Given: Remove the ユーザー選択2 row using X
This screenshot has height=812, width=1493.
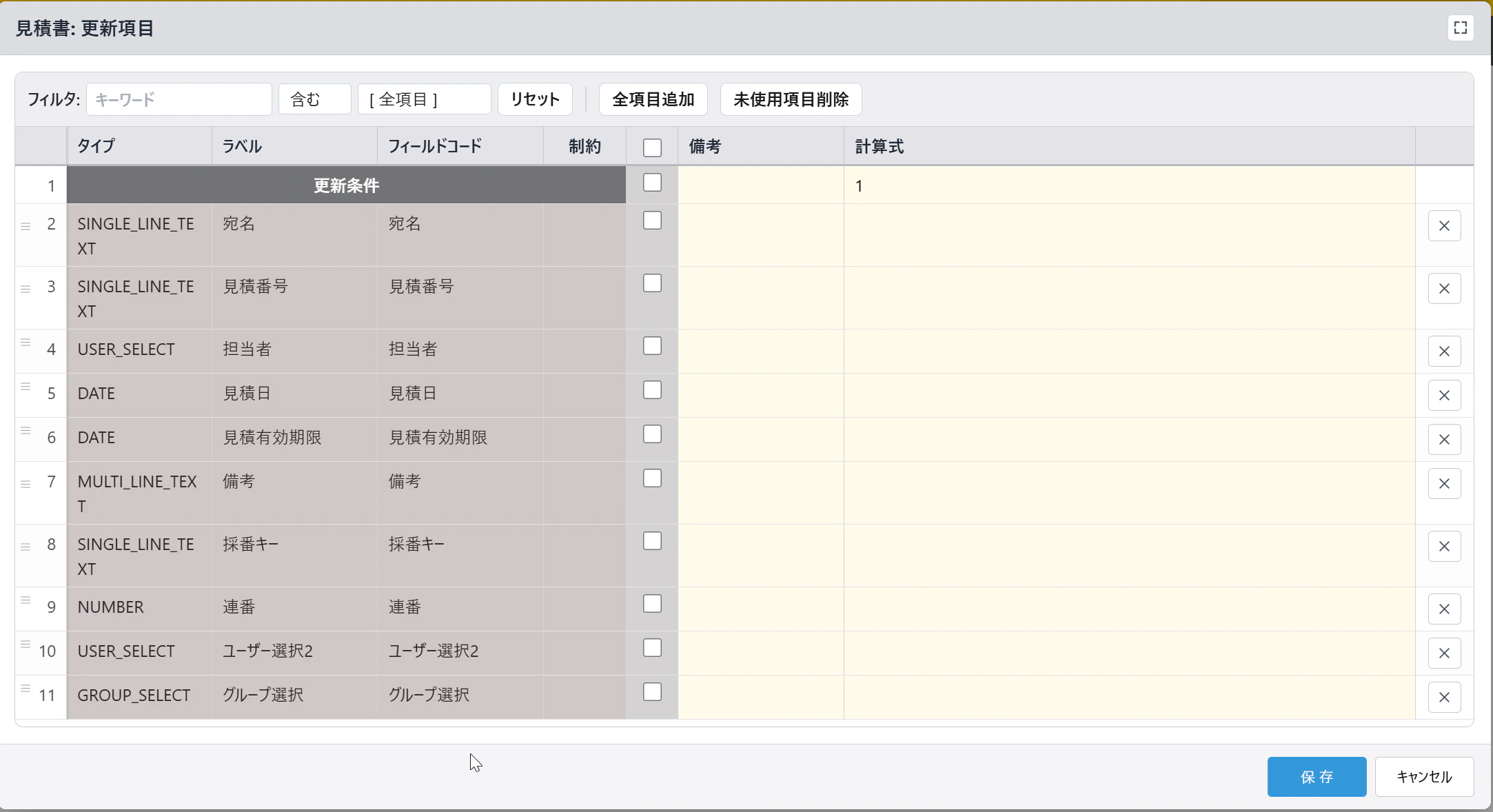Looking at the screenshot, I should pos(1444,653).
